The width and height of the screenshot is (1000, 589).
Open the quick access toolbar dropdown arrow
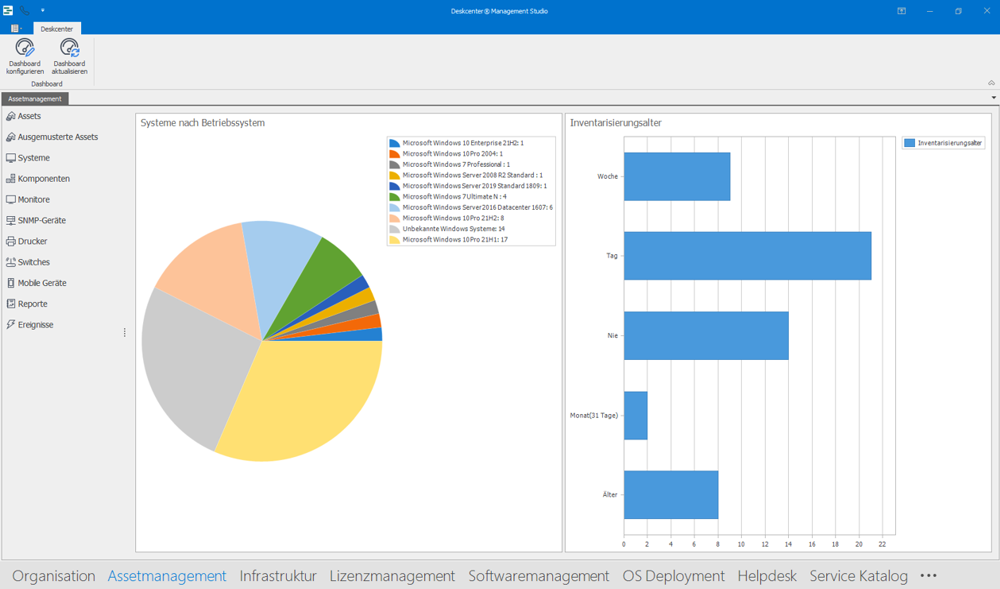tap(43, 10)
